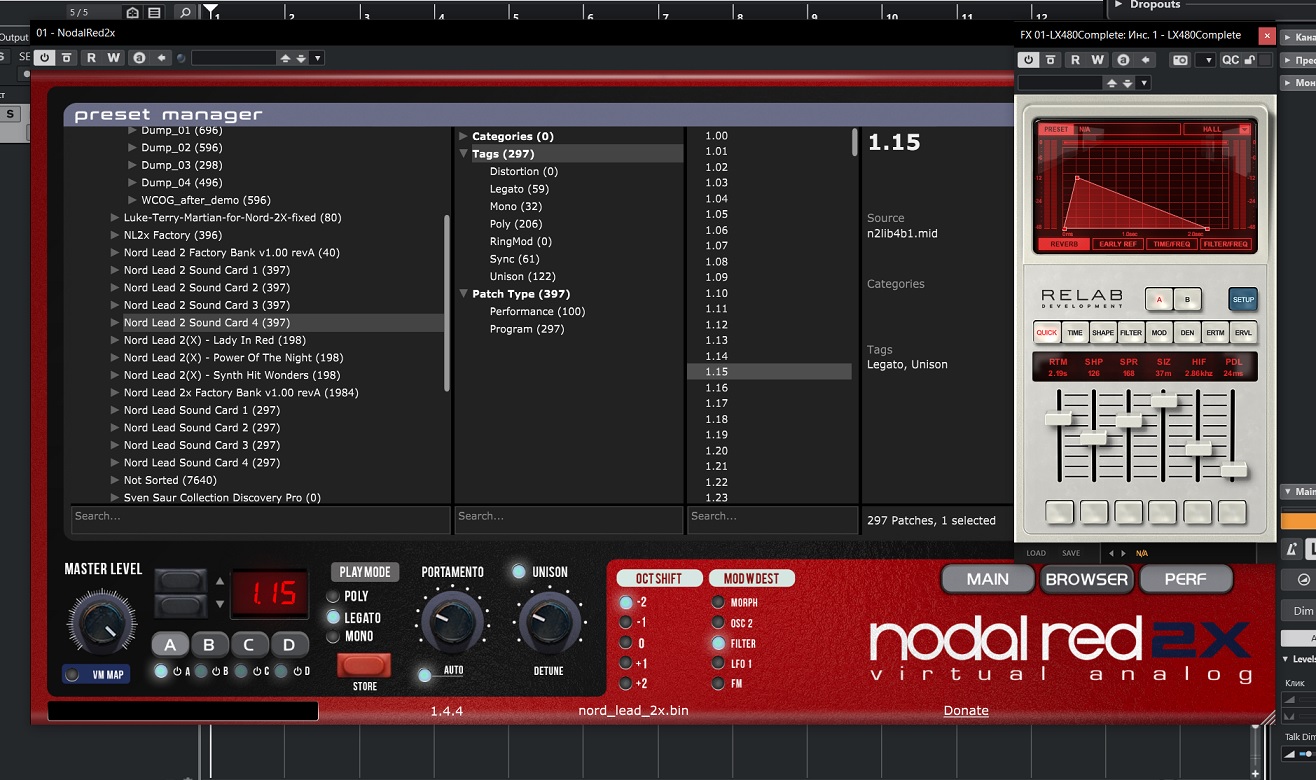
Task: Expand the NL2x Factory (396) folder
Action: (115, 235)
